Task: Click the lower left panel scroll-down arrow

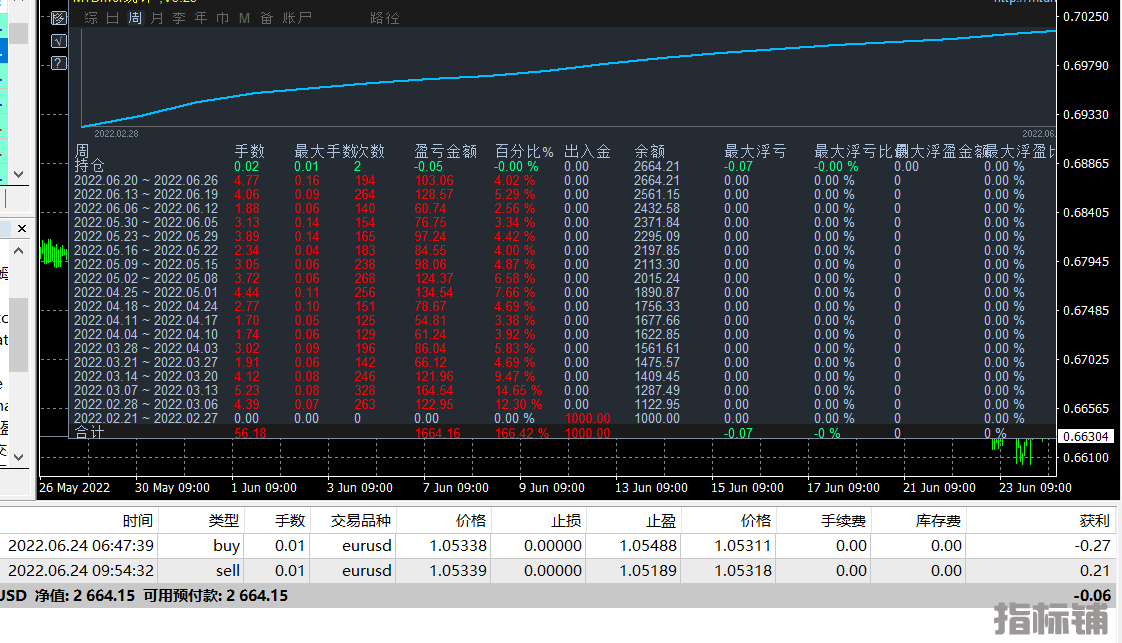Action: pyautogui.click(x=19, y=456)
